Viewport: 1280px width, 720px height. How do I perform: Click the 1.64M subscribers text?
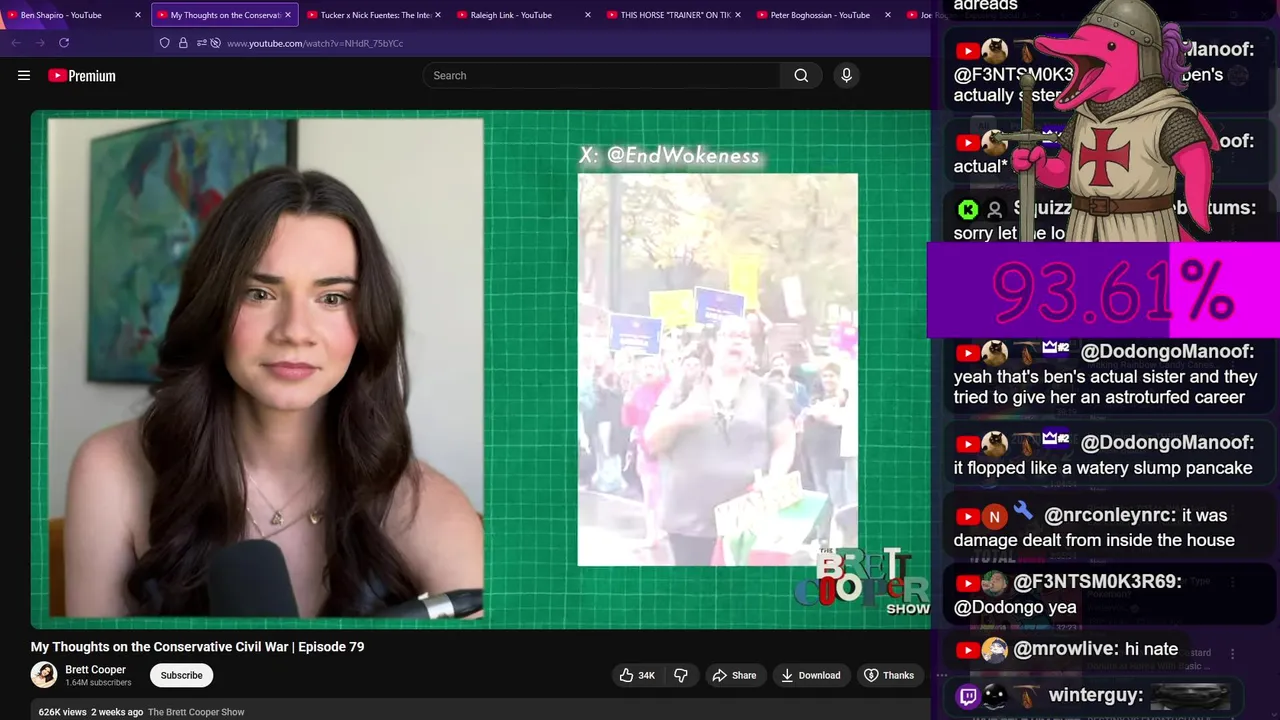coord(98,683)
